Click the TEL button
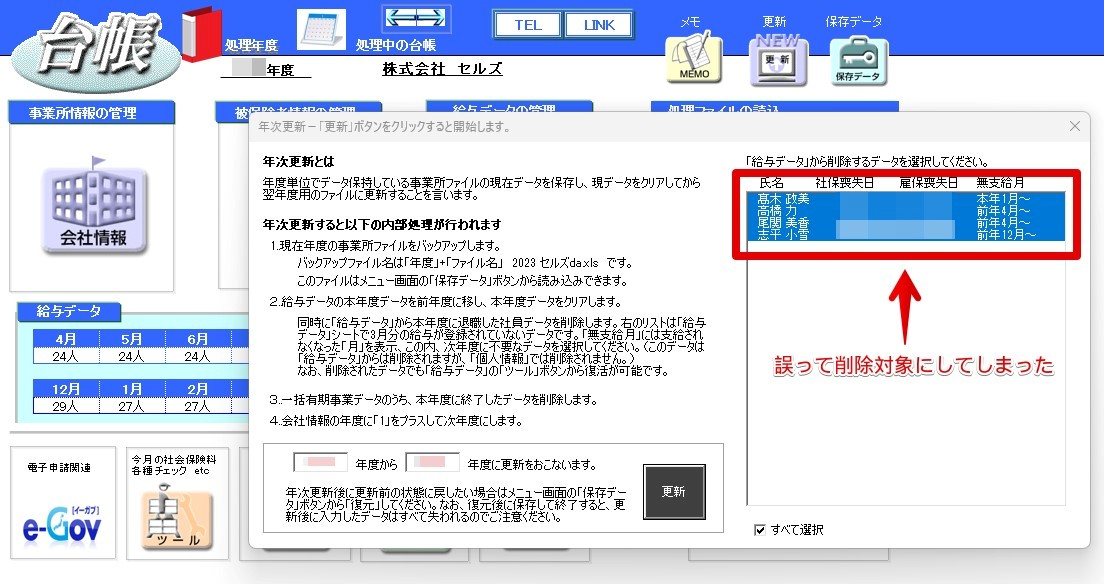1104x584 pixels. click(527, 25)
